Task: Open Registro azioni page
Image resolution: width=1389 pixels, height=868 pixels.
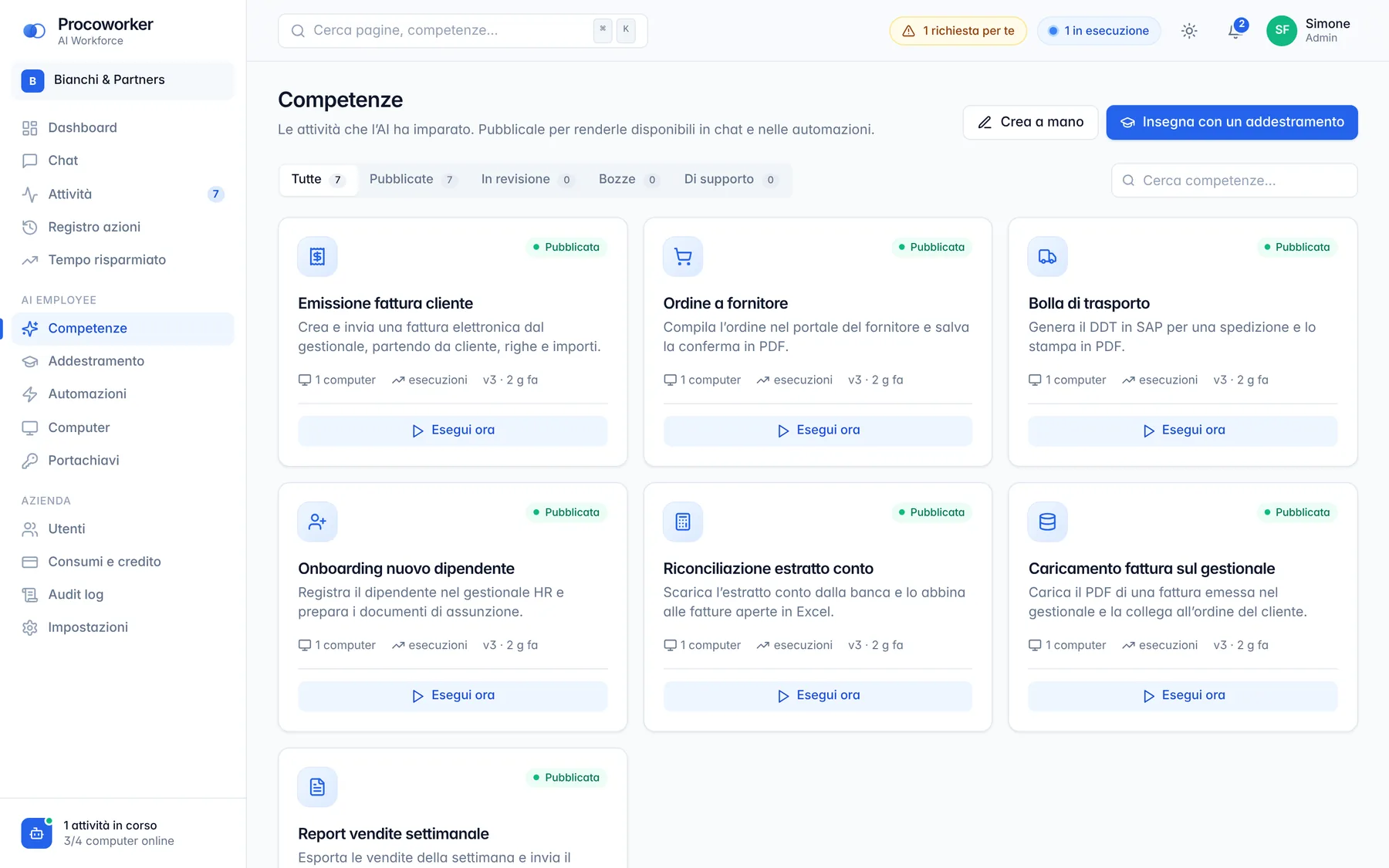Action: pyautogui.click(x=123, y=227)
